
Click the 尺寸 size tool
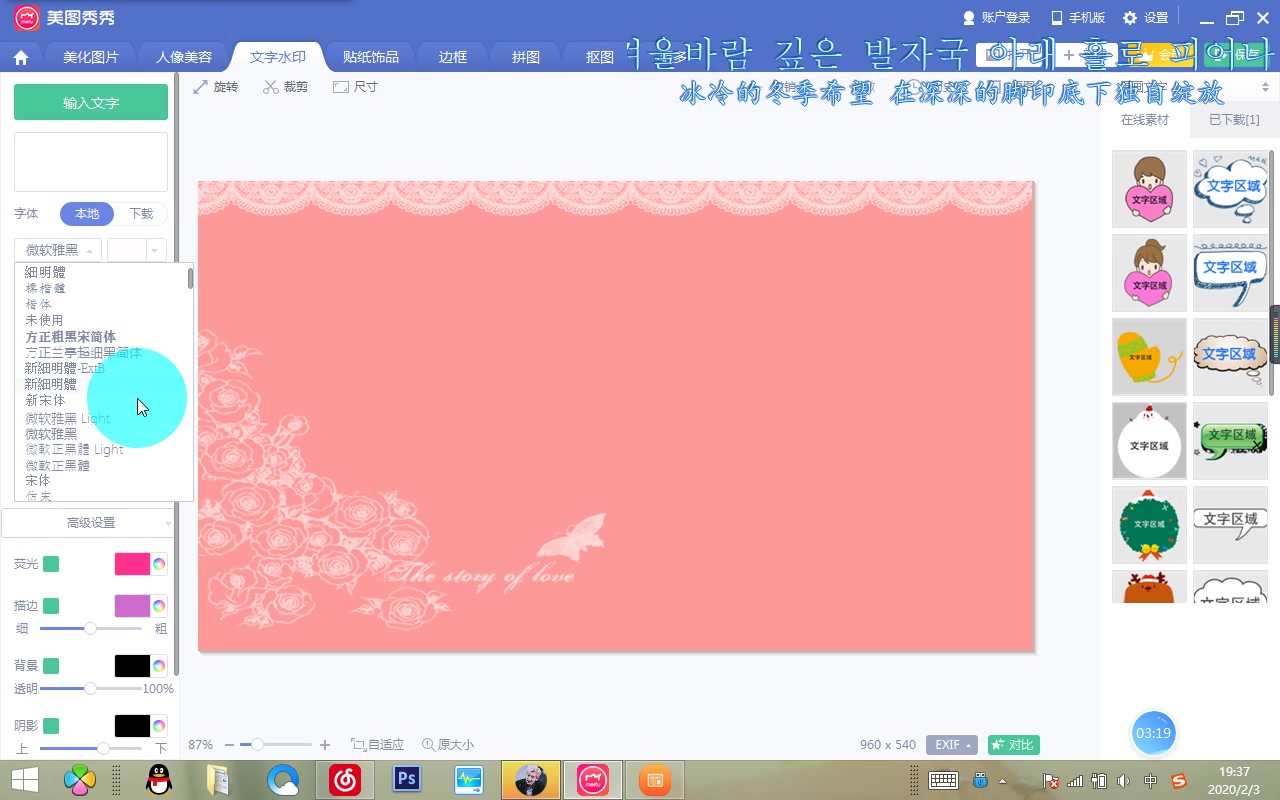pos(355,87)
